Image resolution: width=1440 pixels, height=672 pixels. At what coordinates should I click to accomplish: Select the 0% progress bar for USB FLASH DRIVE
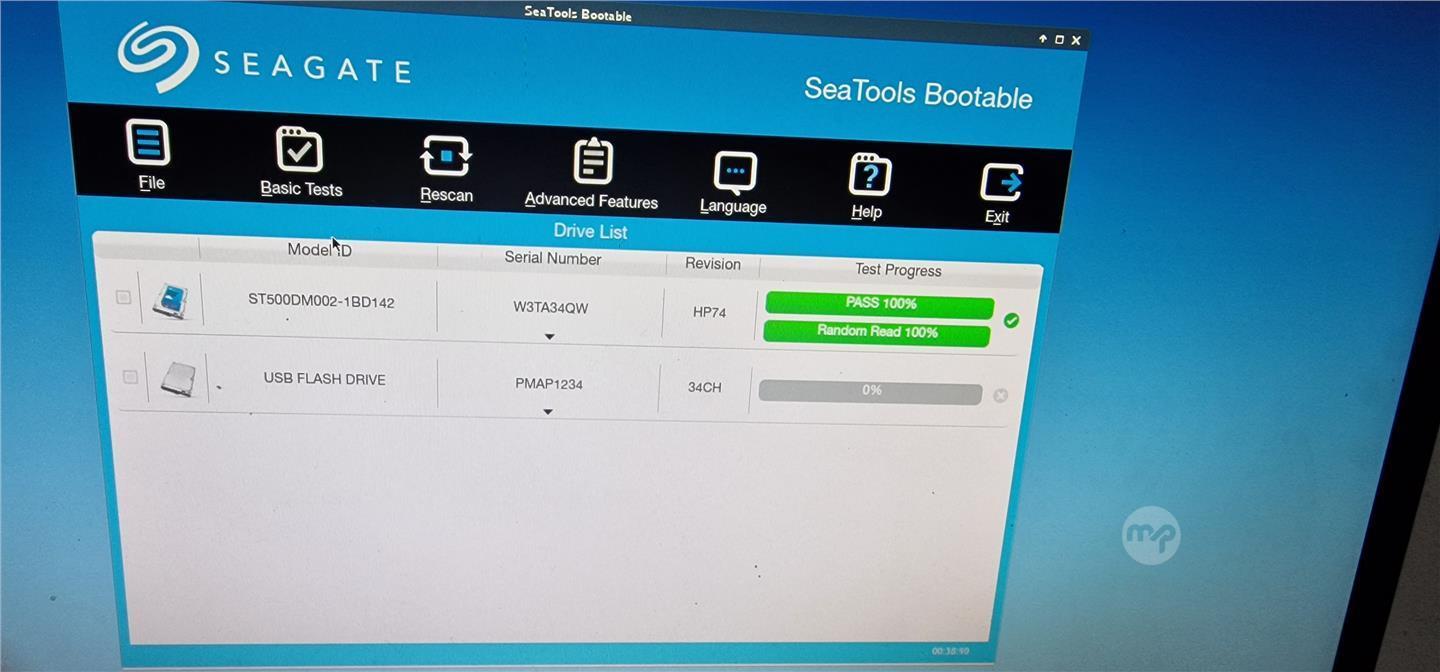click(x=870, y=391)
